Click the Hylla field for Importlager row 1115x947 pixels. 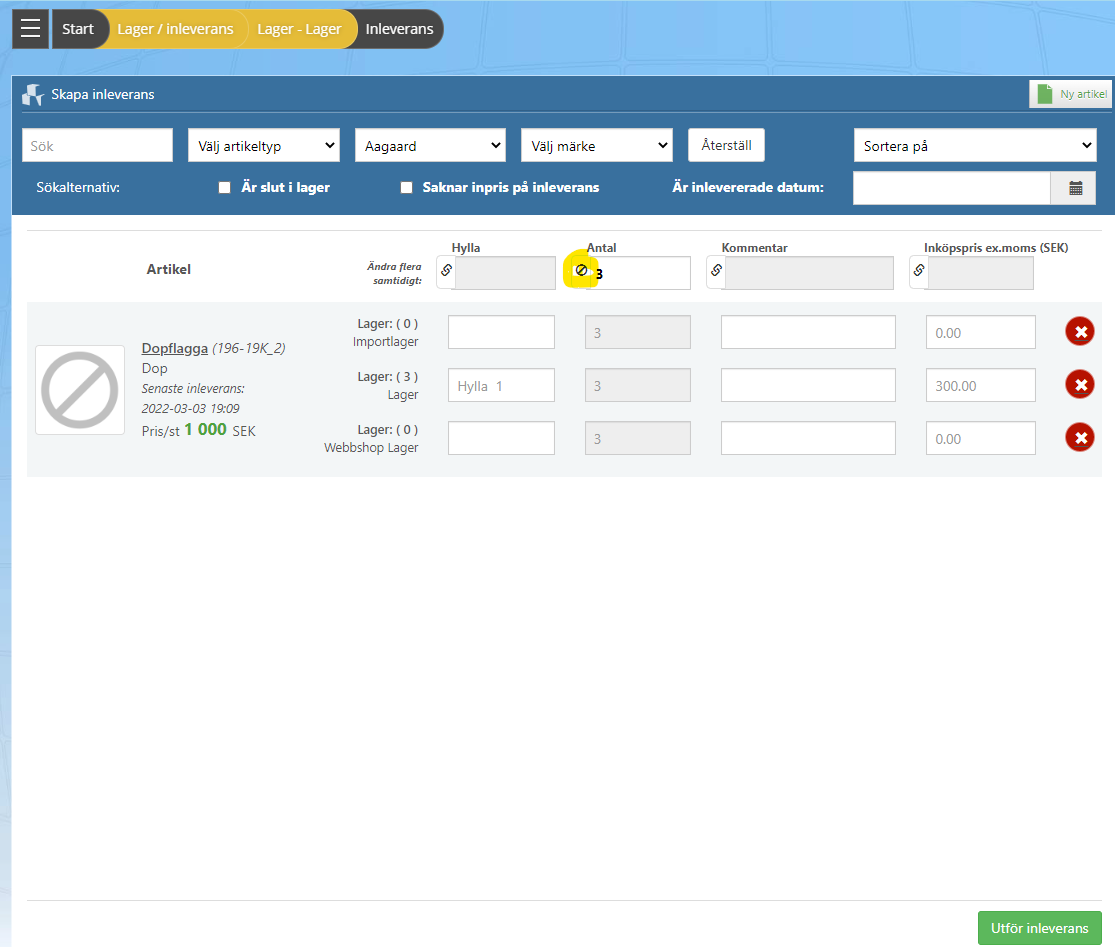[x=501, y=332]
